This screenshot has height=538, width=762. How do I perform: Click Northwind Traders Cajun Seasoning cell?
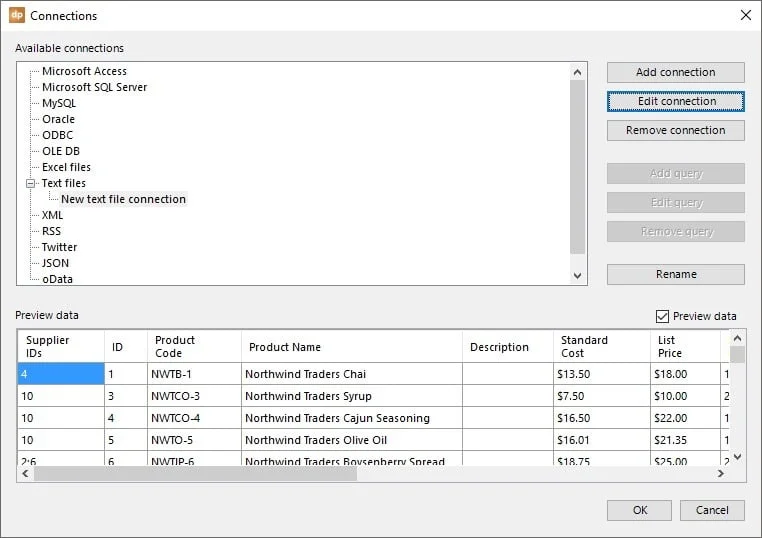pyautogui.click(x=352, y=417)
